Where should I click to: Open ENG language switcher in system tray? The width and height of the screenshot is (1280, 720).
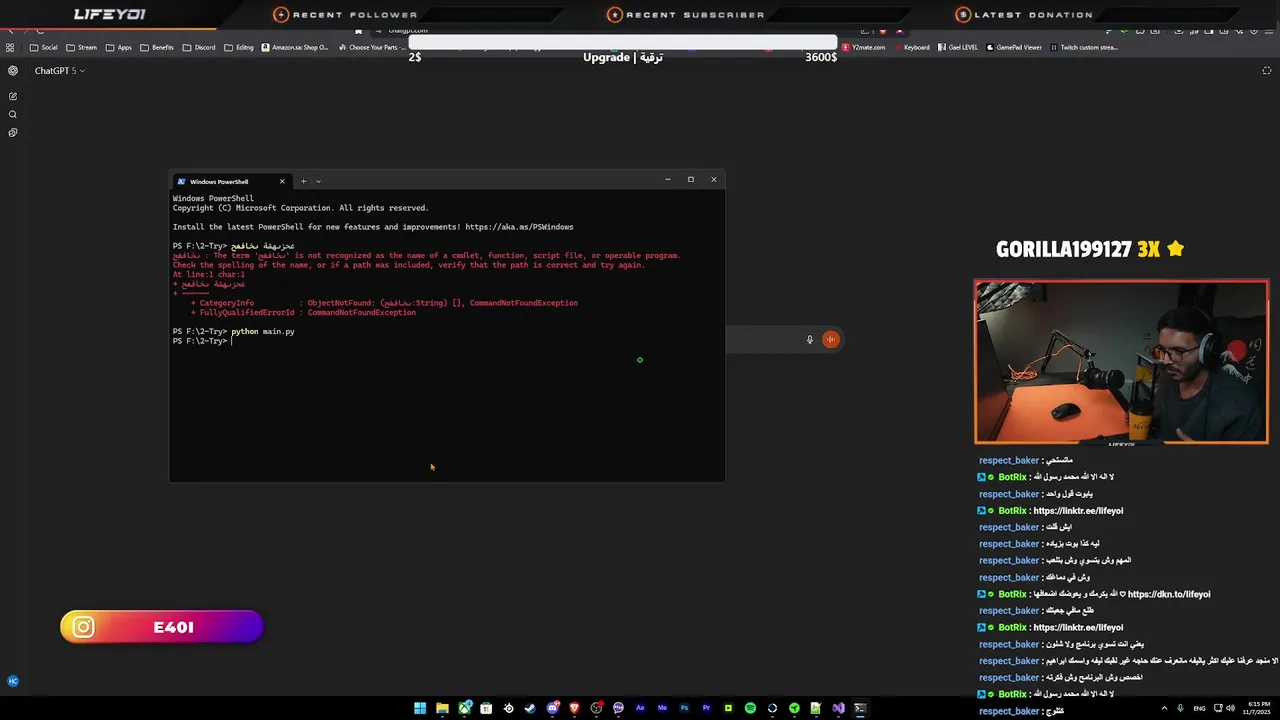pos(1199,708)
